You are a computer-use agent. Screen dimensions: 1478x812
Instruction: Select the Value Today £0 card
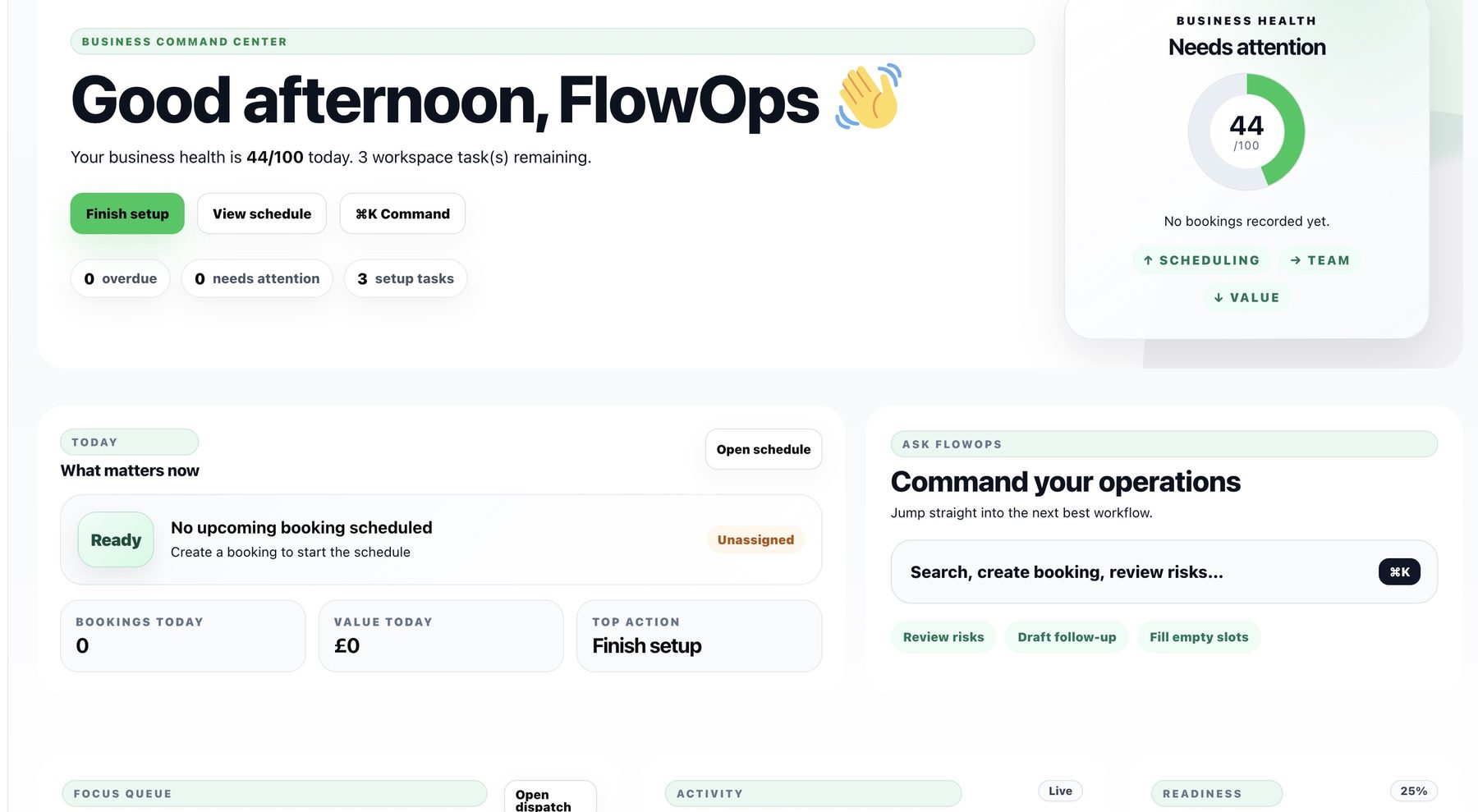click(x=441, y=635)
